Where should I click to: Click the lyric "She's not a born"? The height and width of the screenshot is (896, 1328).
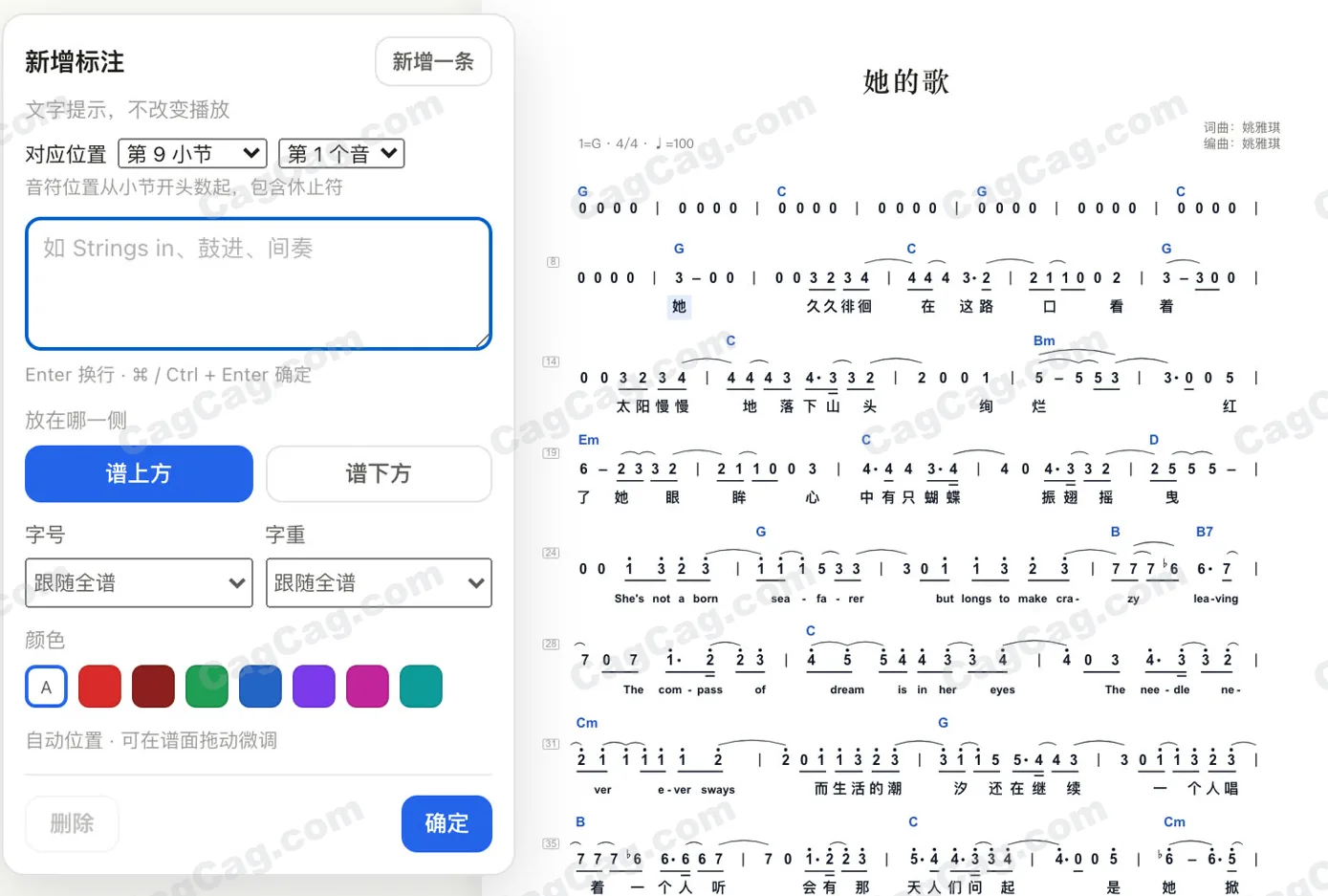pyautogui.click(x=666, y=599)
